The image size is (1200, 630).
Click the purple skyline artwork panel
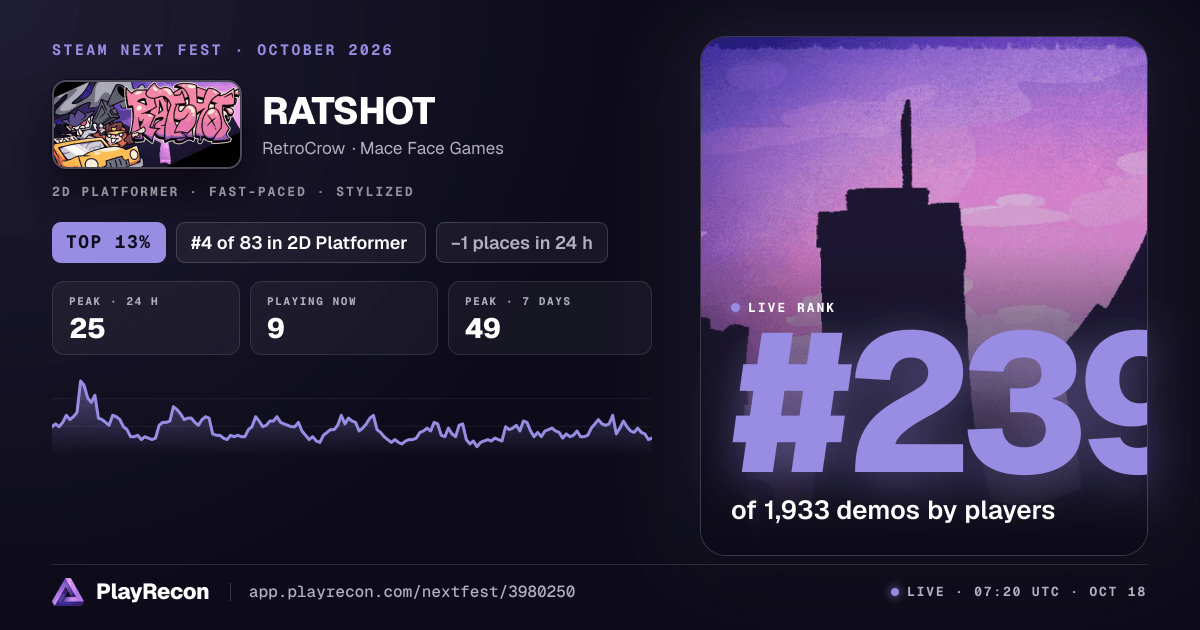[924, 296]
